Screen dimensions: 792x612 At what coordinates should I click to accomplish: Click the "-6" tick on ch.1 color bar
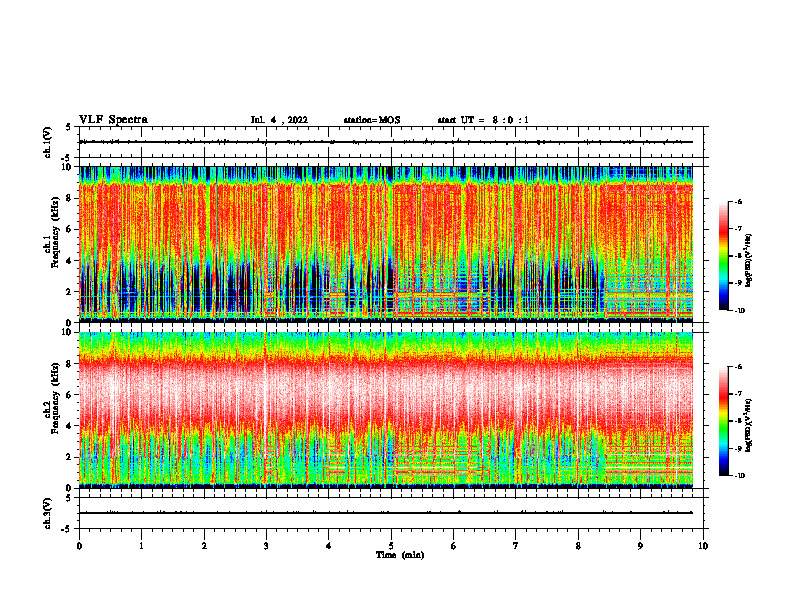[738, 202]
